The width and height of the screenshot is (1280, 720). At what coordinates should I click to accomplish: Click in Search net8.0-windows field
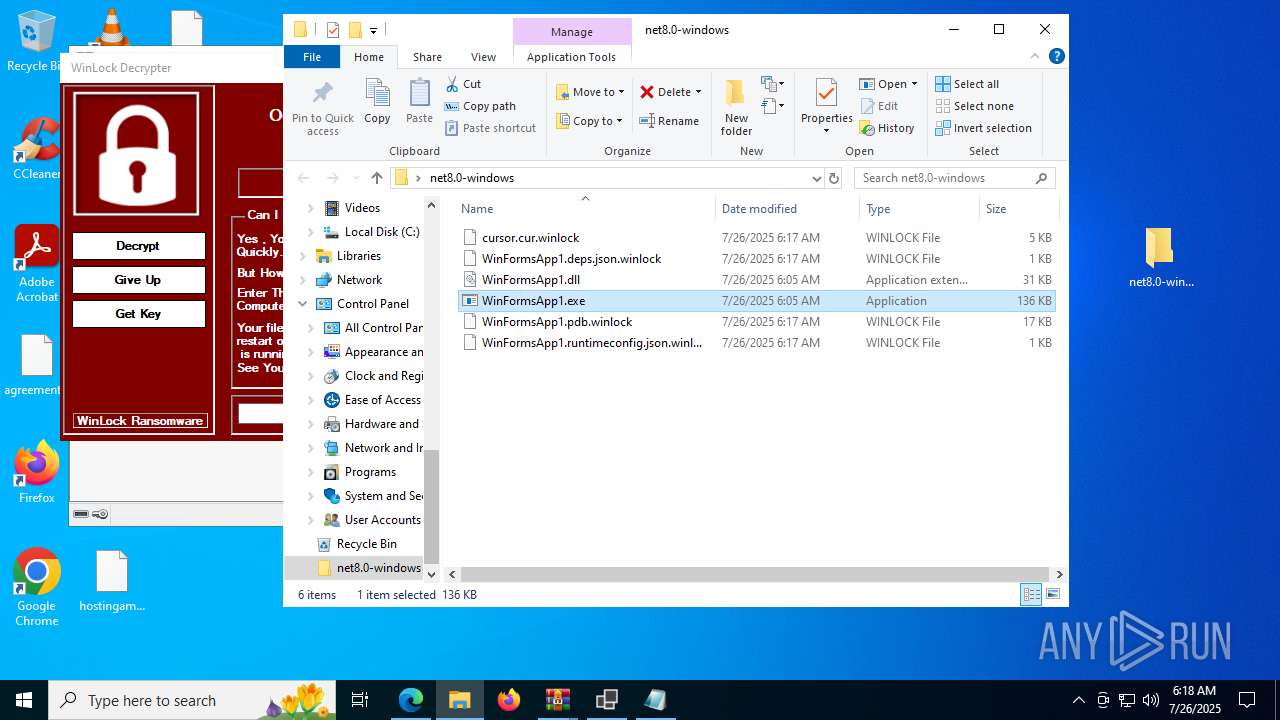[x=954, y=178]
